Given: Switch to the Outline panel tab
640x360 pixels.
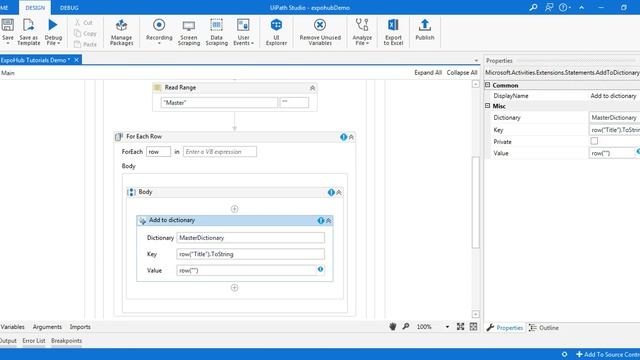Looking at the screenshot, I should tap(544, 328).
